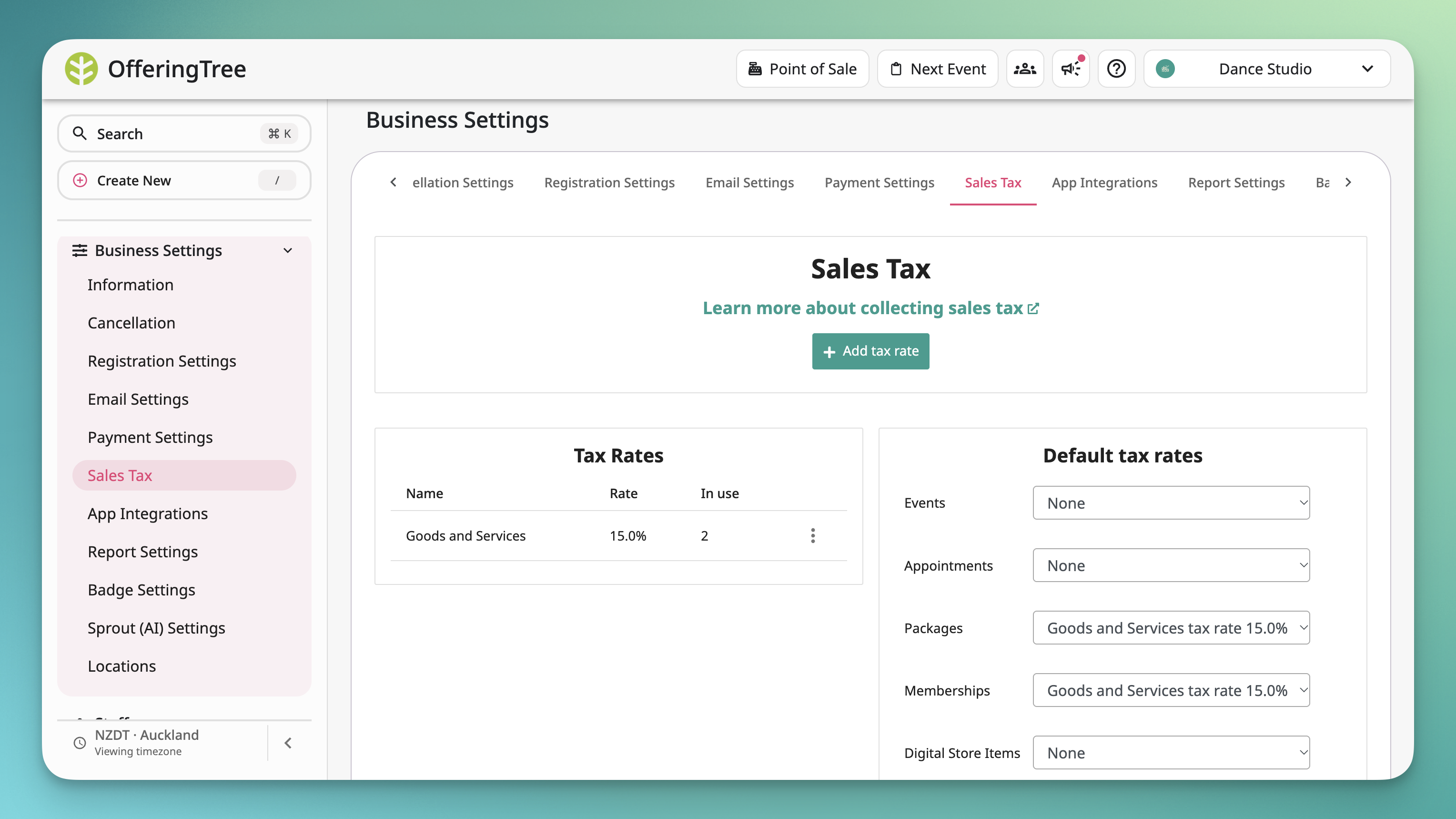Screen dimensions: 1456x819
Task: Click the NZDT · Auckland timezone label
Action: [147, 735]
